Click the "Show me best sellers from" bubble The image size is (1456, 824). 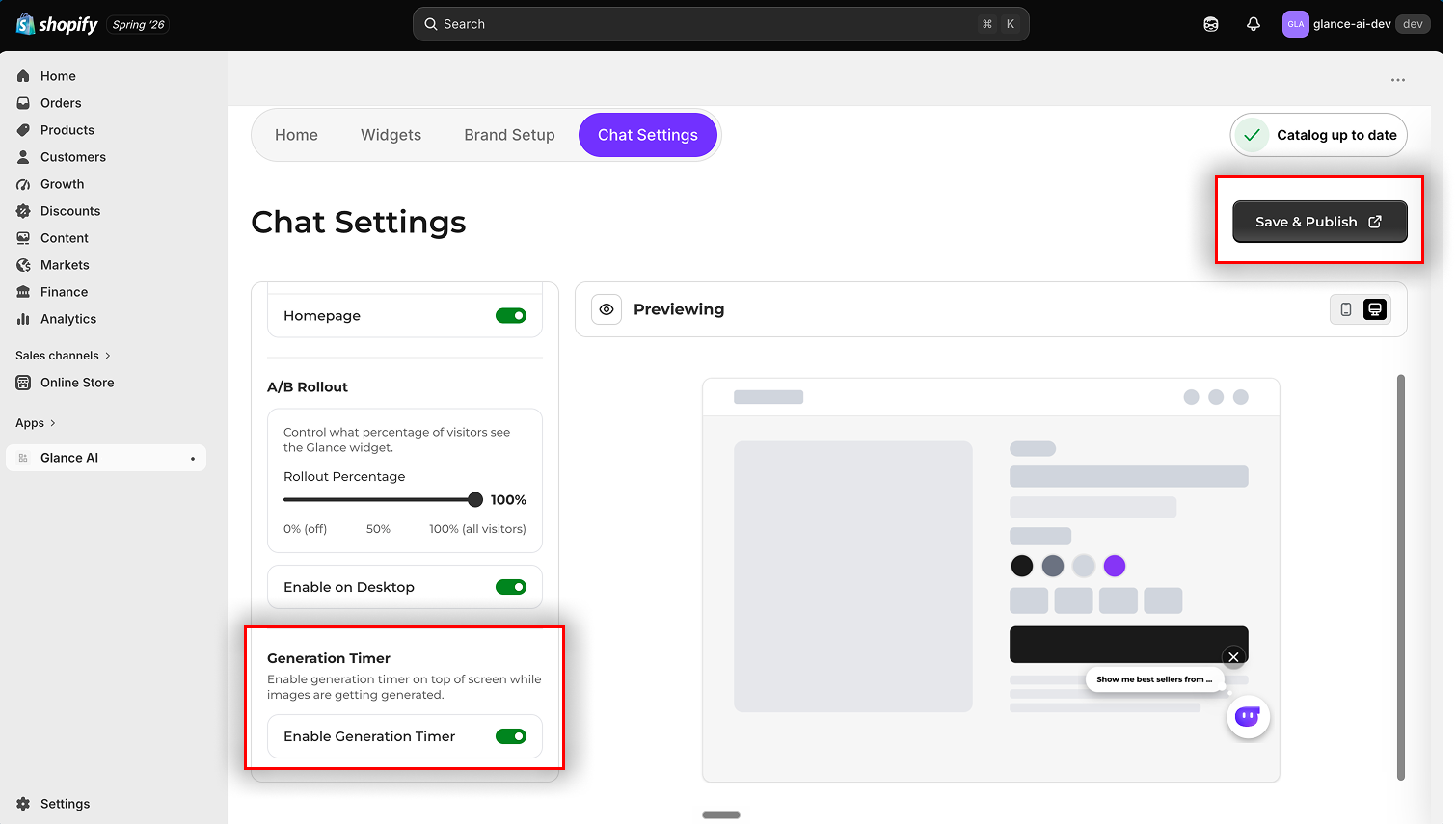click(1154, 679)
